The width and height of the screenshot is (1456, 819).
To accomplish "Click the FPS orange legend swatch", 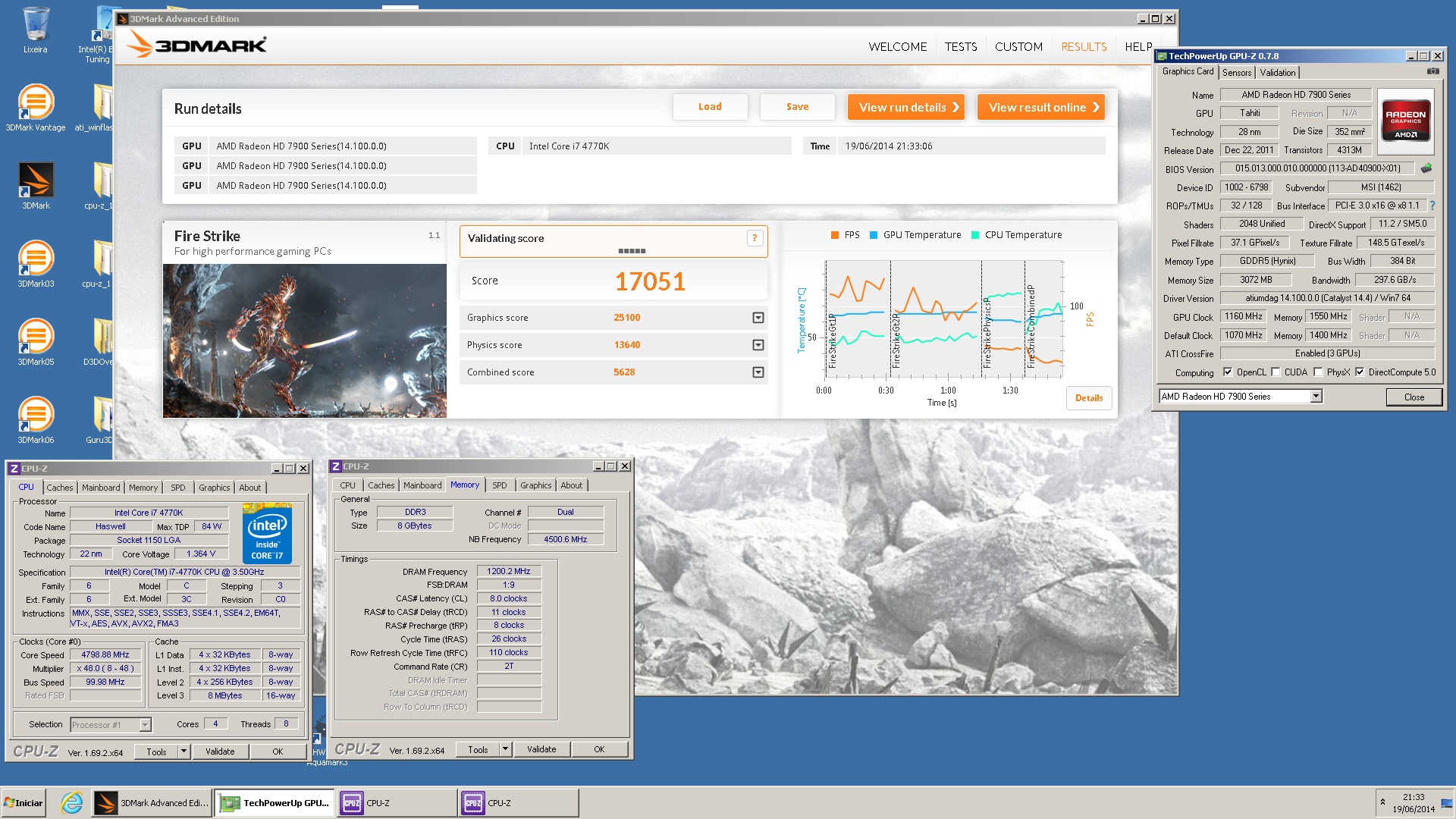I will click(835, 235).
